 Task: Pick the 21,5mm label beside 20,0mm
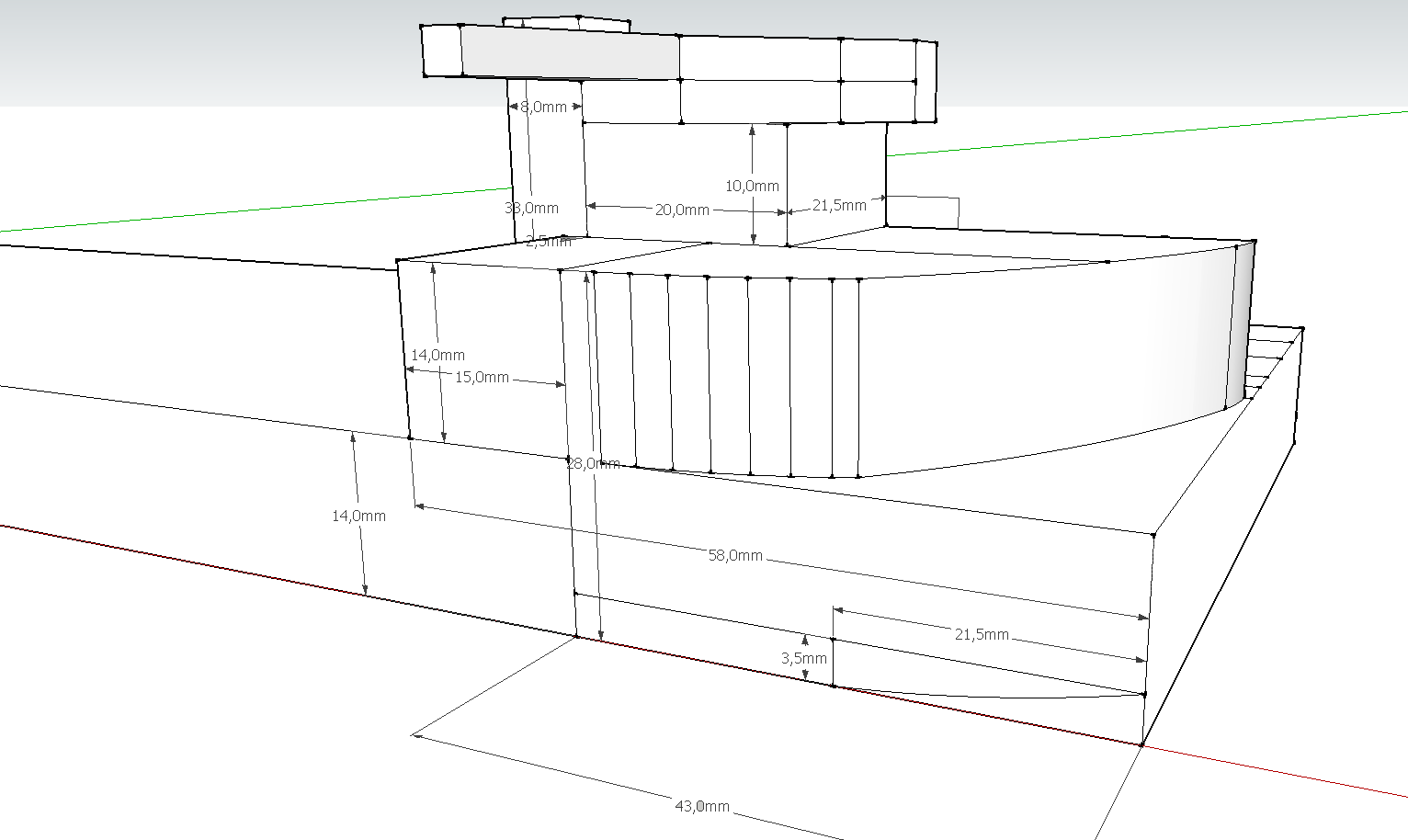click(839, 205)
